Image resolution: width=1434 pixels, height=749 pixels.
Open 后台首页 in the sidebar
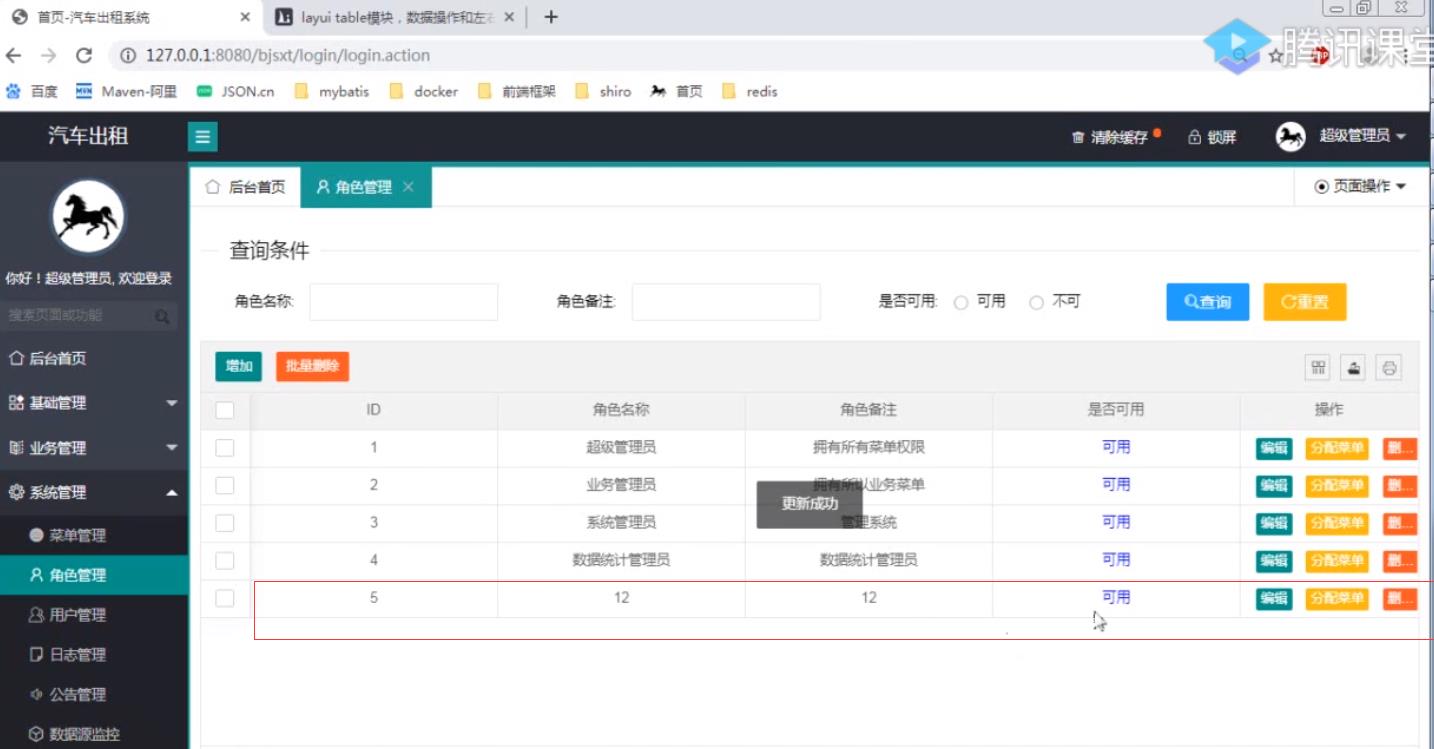(94, 359)
